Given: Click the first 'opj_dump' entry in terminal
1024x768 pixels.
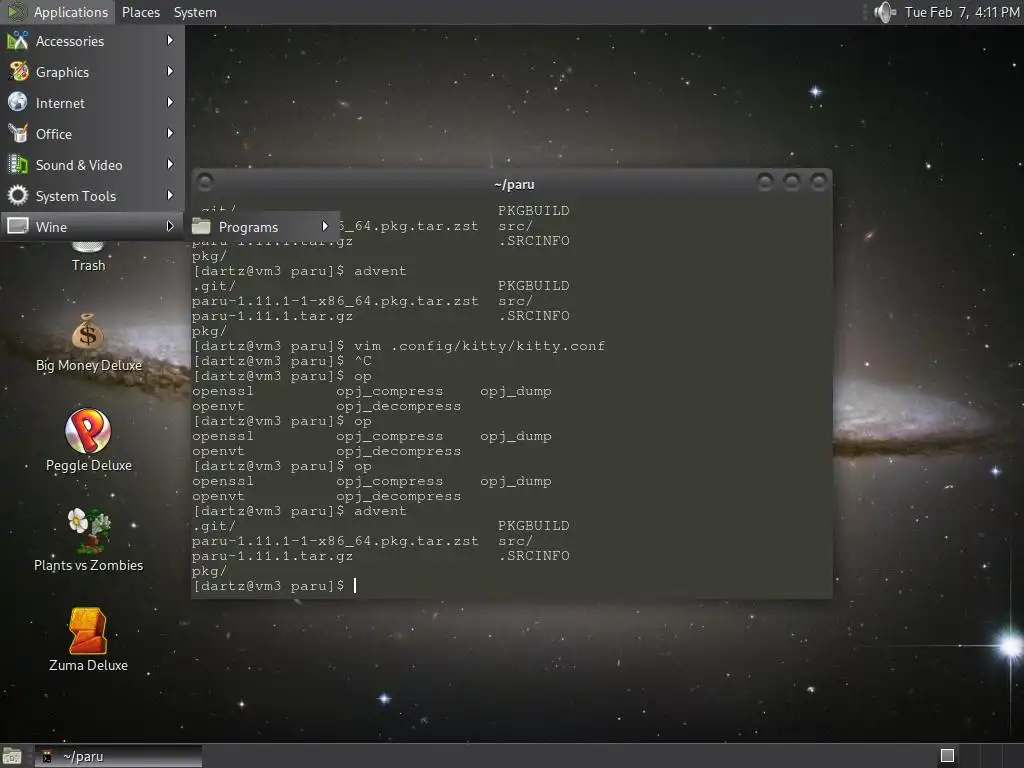Looking at the screenshot, I should click(516, 391).
